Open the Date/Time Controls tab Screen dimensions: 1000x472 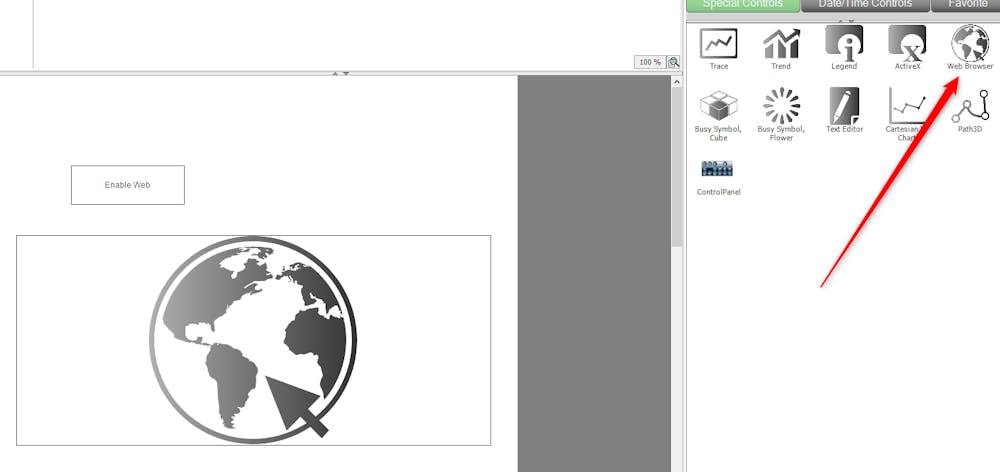(x=865, y=5)
